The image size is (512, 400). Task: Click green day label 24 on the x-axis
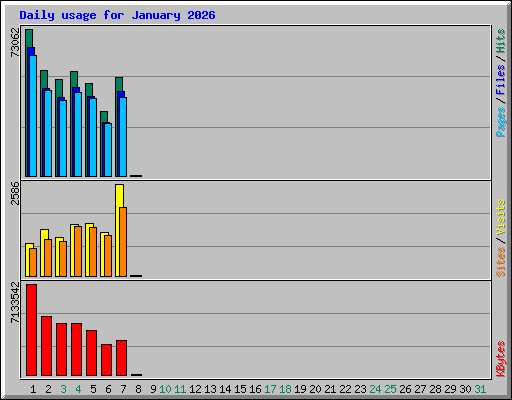click(375, 389)
